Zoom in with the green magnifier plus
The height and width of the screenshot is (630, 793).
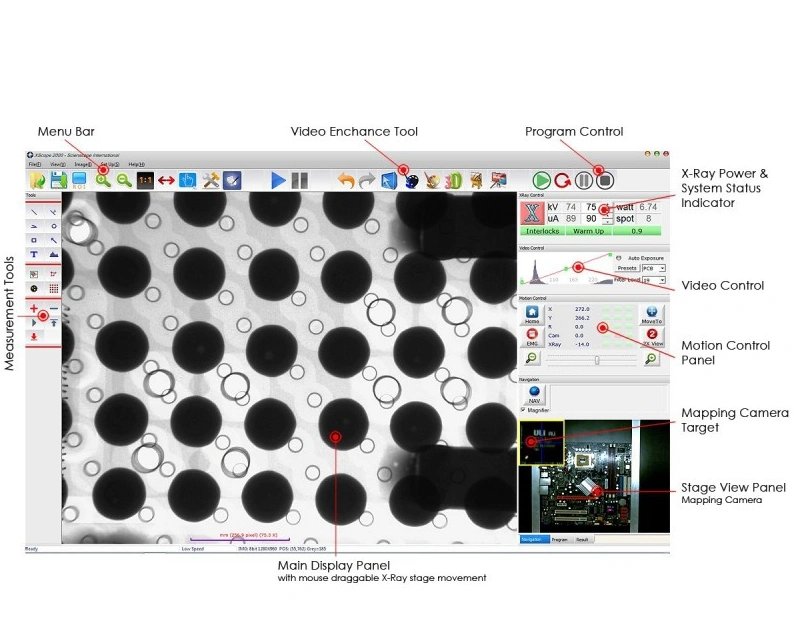103,181
